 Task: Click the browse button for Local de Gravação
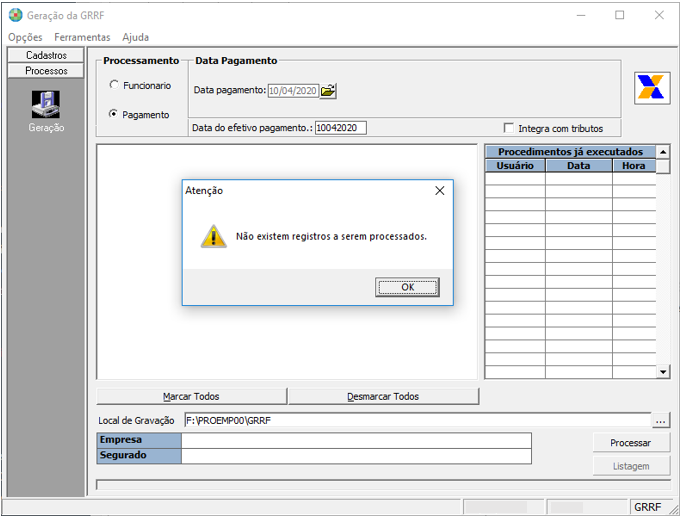660,421
